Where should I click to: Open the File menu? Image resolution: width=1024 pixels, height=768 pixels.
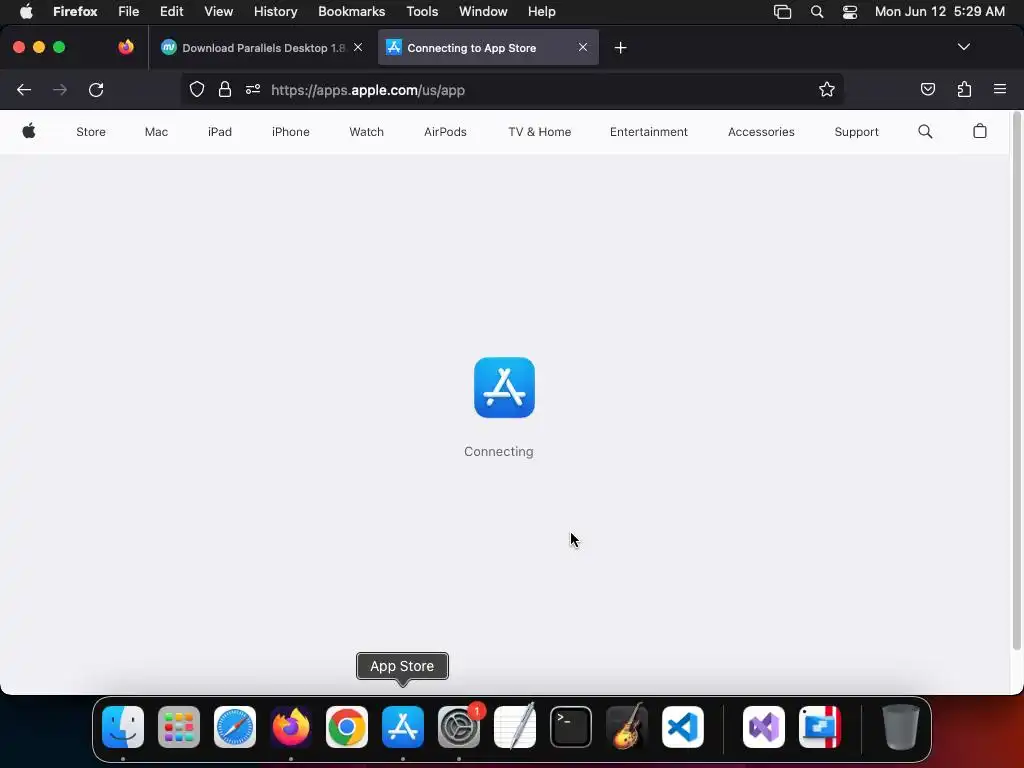point(129,12)
